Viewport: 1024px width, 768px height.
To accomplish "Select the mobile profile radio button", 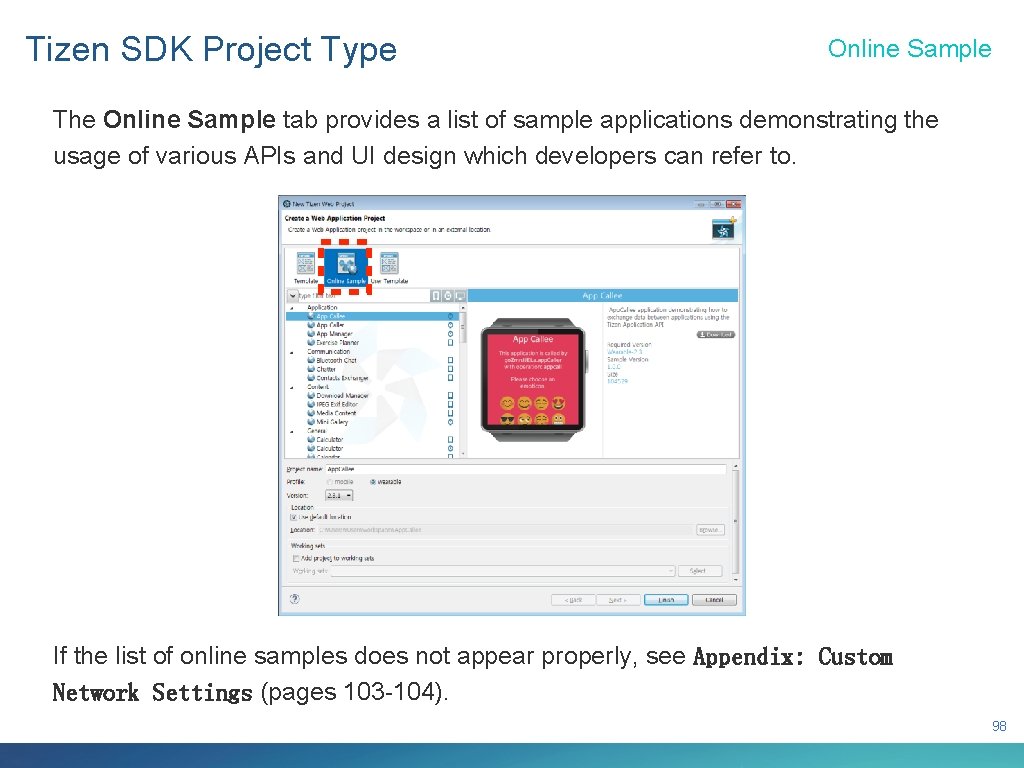I will pyautogui.click(x=330, y=482).
